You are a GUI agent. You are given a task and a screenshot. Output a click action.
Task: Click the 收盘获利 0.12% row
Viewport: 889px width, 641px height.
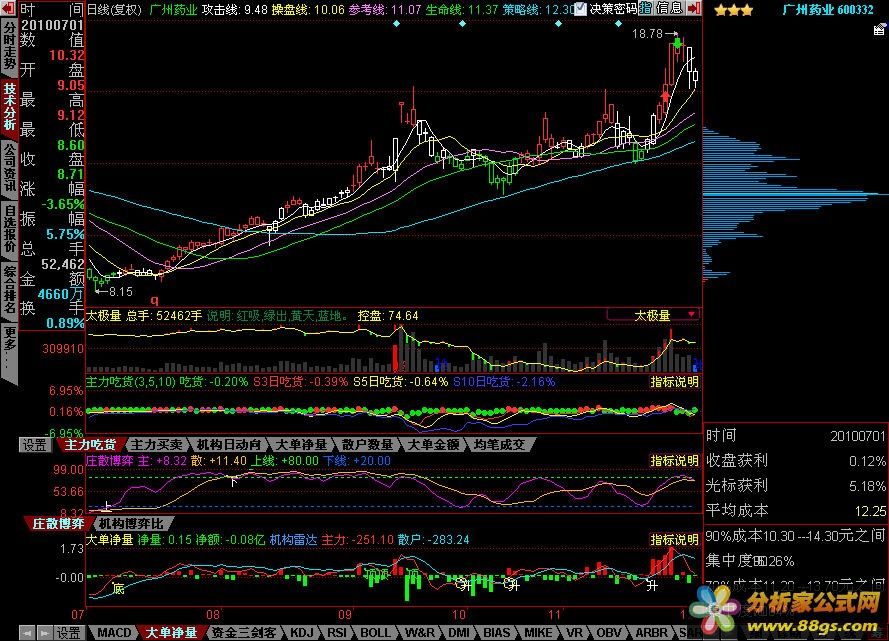coord(796,461)
